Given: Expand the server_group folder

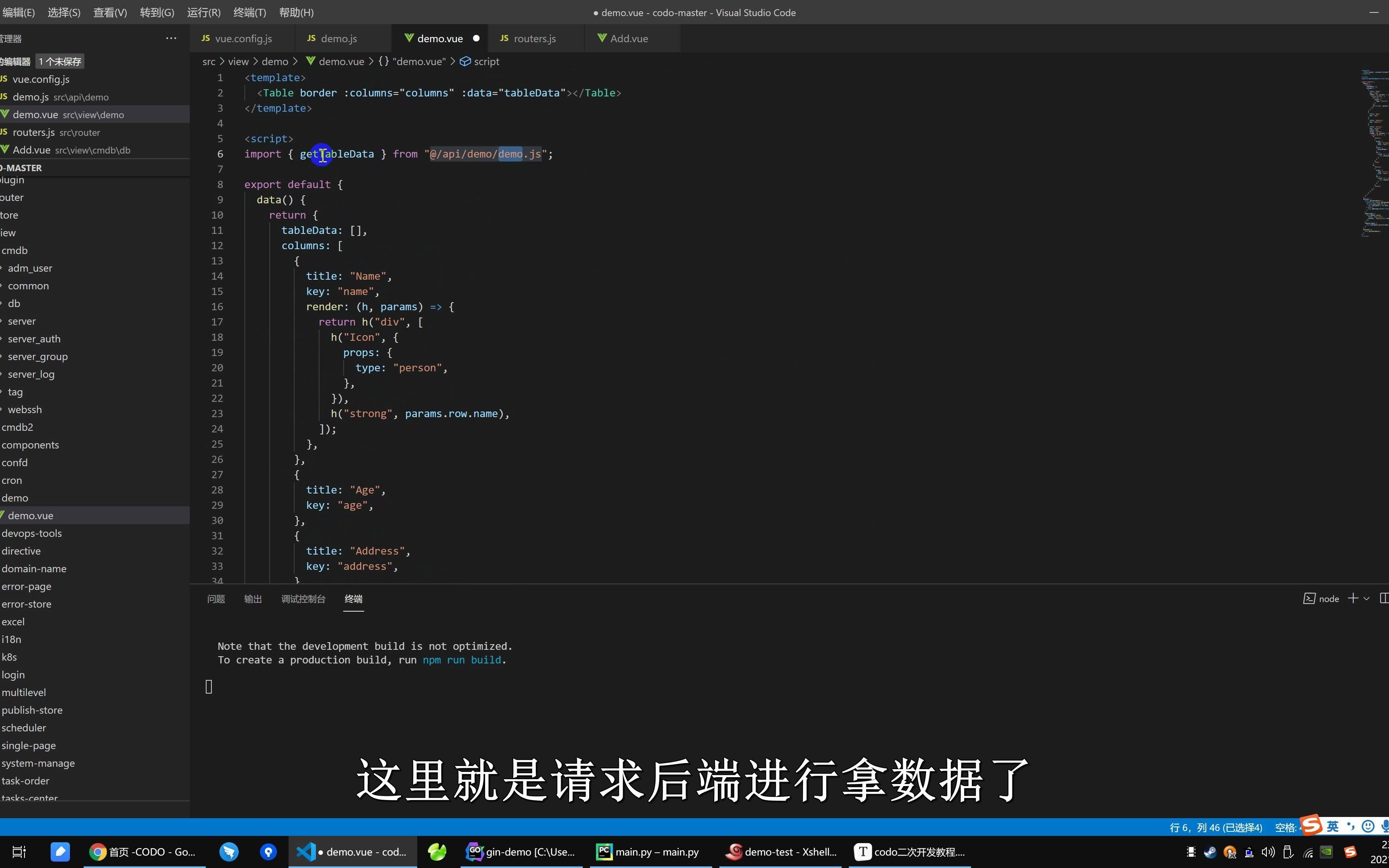Looking at the screenshot, I should [37, 356].
